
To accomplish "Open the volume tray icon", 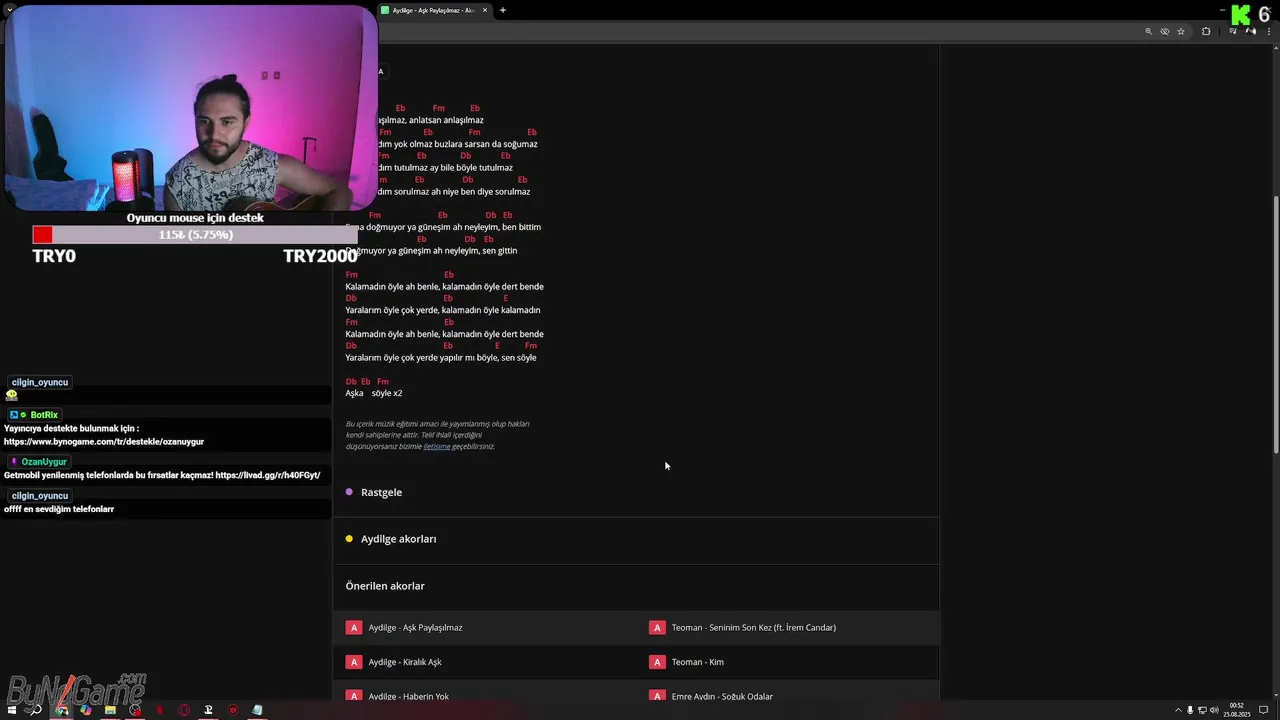I will pos(1213,710).
